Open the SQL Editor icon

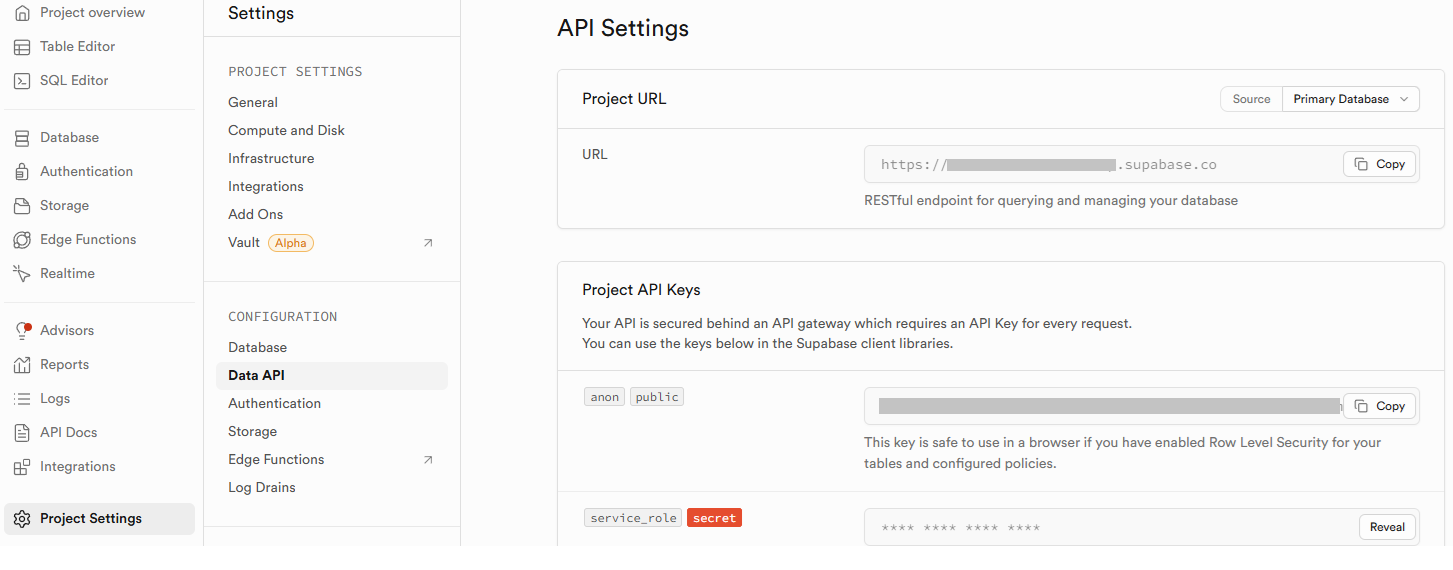click(x=22, y=81)
